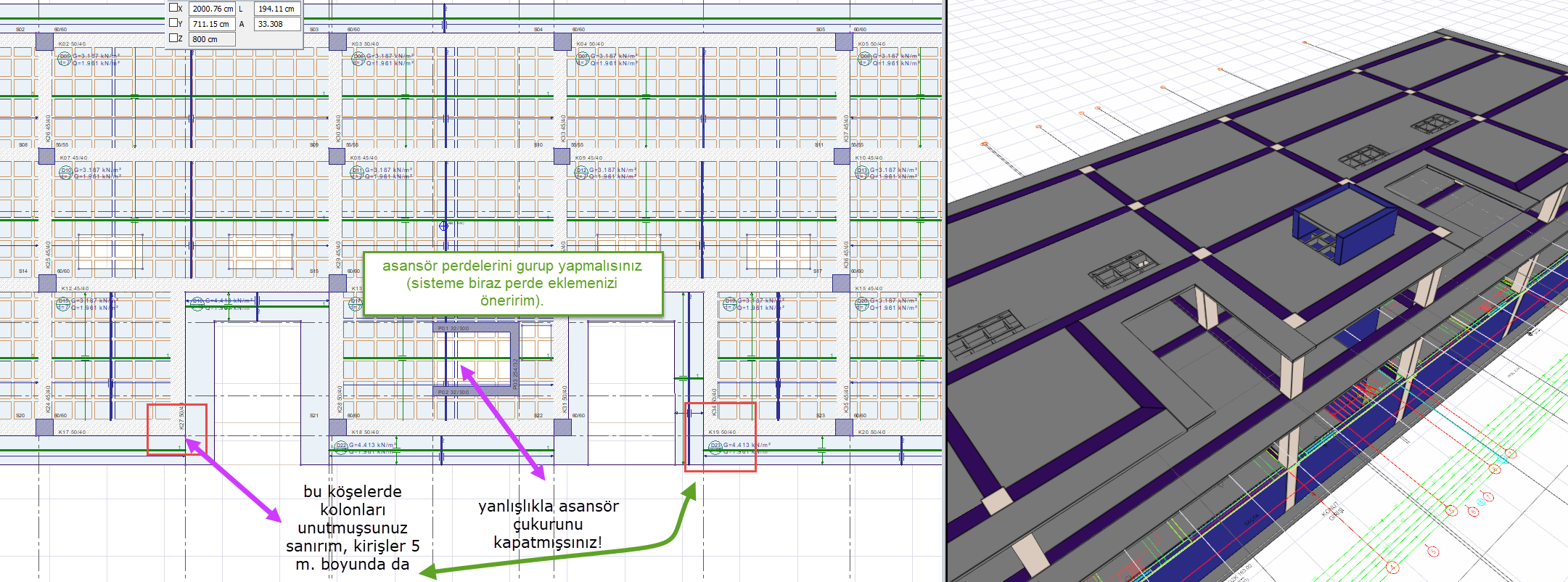This screenshot has height=582, width=1568.
Task: Click beam label K10 45/40
Action: click(x=869, y=157)
